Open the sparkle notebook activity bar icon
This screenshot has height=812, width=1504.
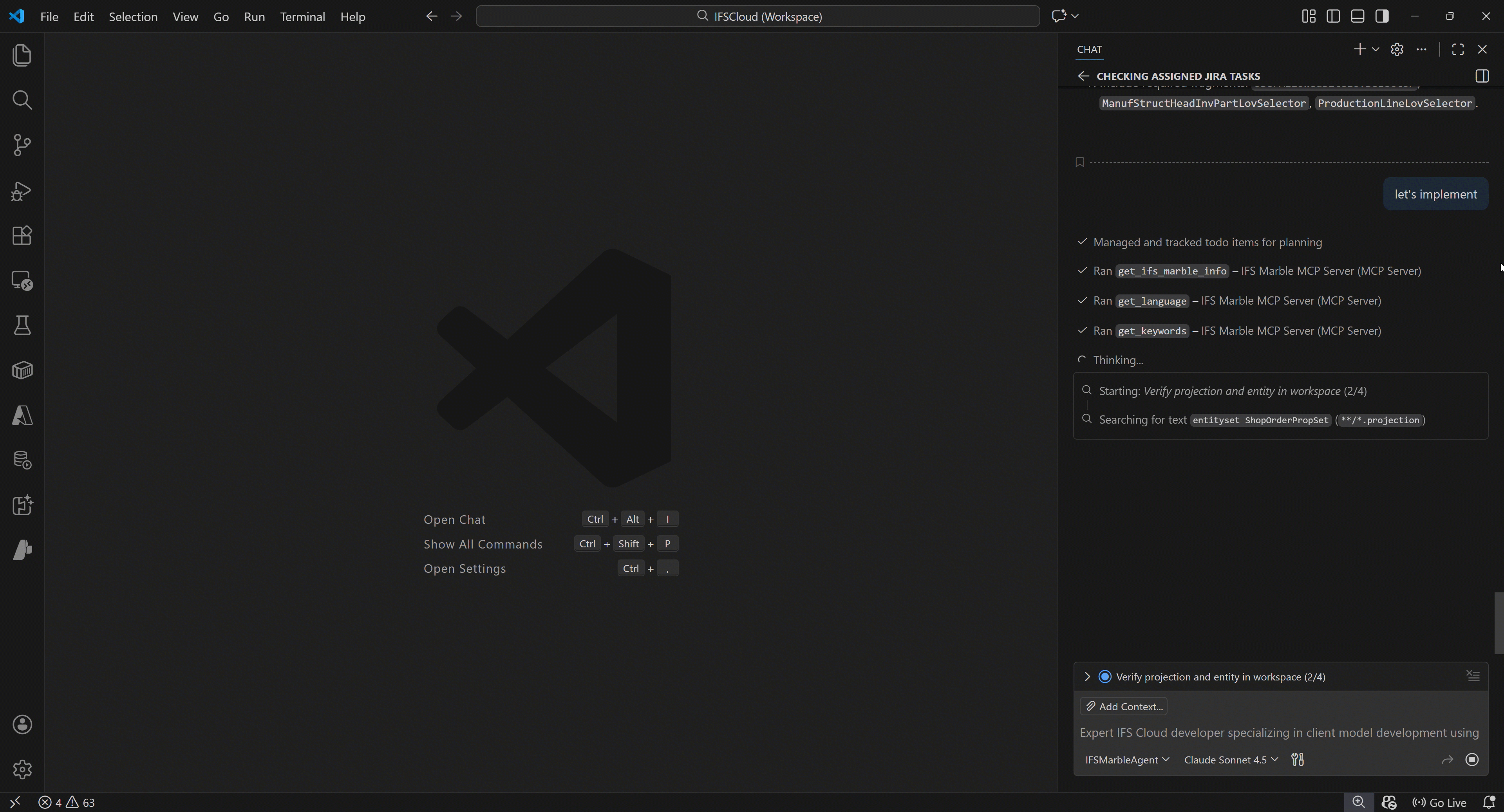coord(22,505)
